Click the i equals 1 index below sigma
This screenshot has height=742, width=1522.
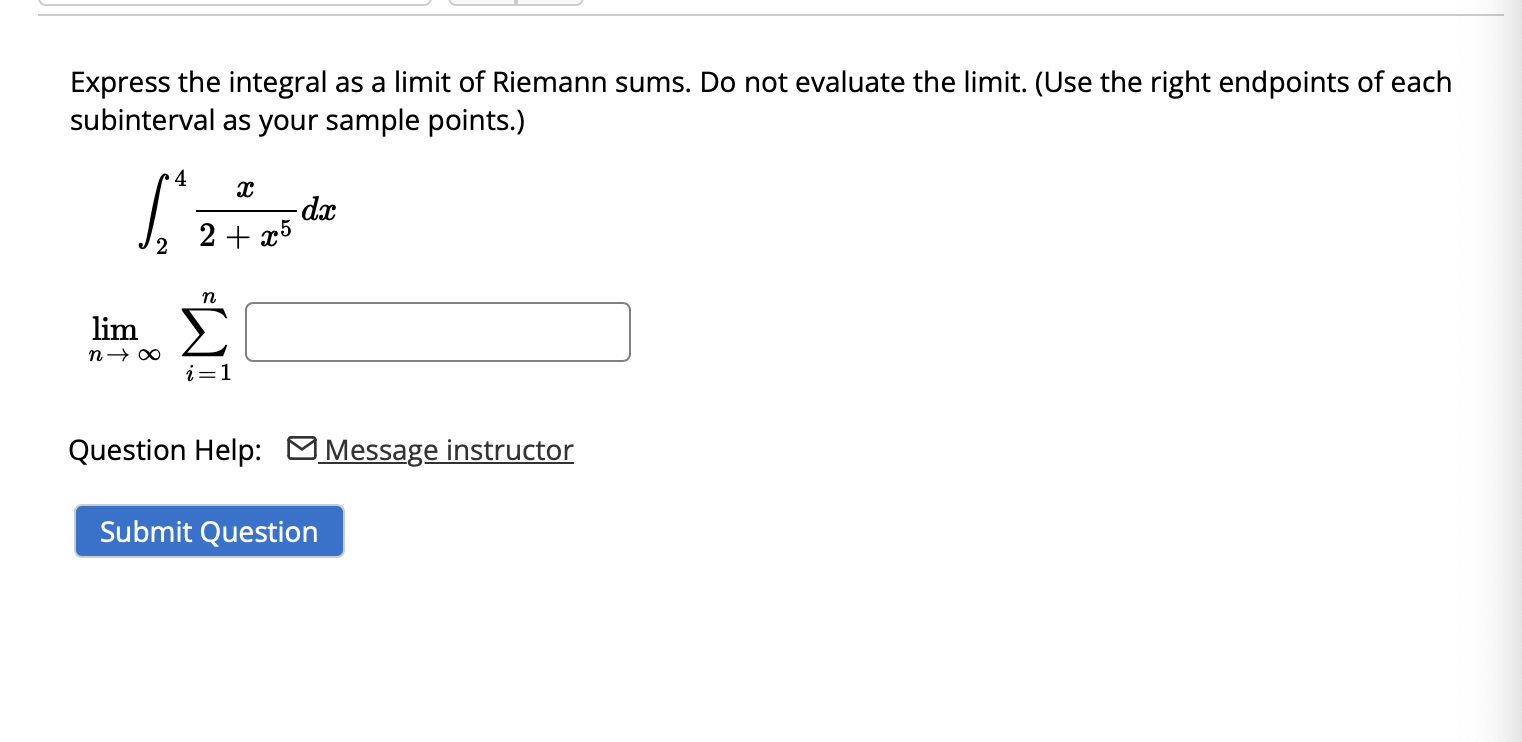pyautogui.click(x=206, y=373)
